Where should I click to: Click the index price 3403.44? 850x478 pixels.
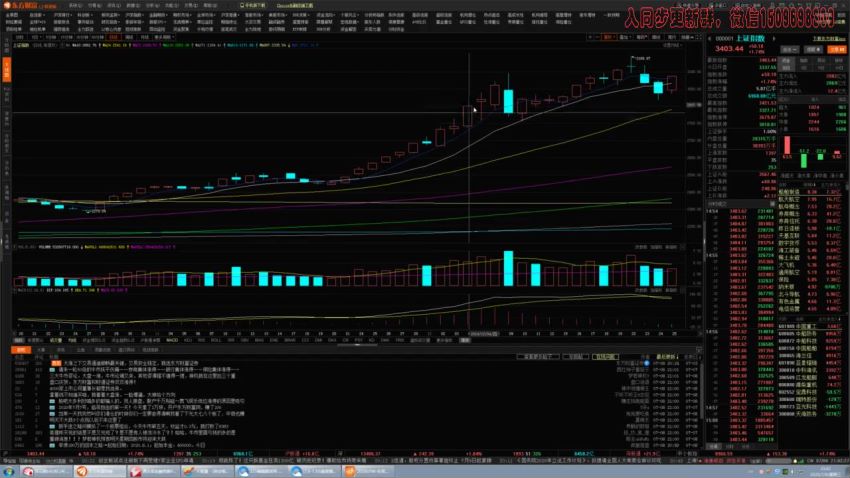click(729, 49)
